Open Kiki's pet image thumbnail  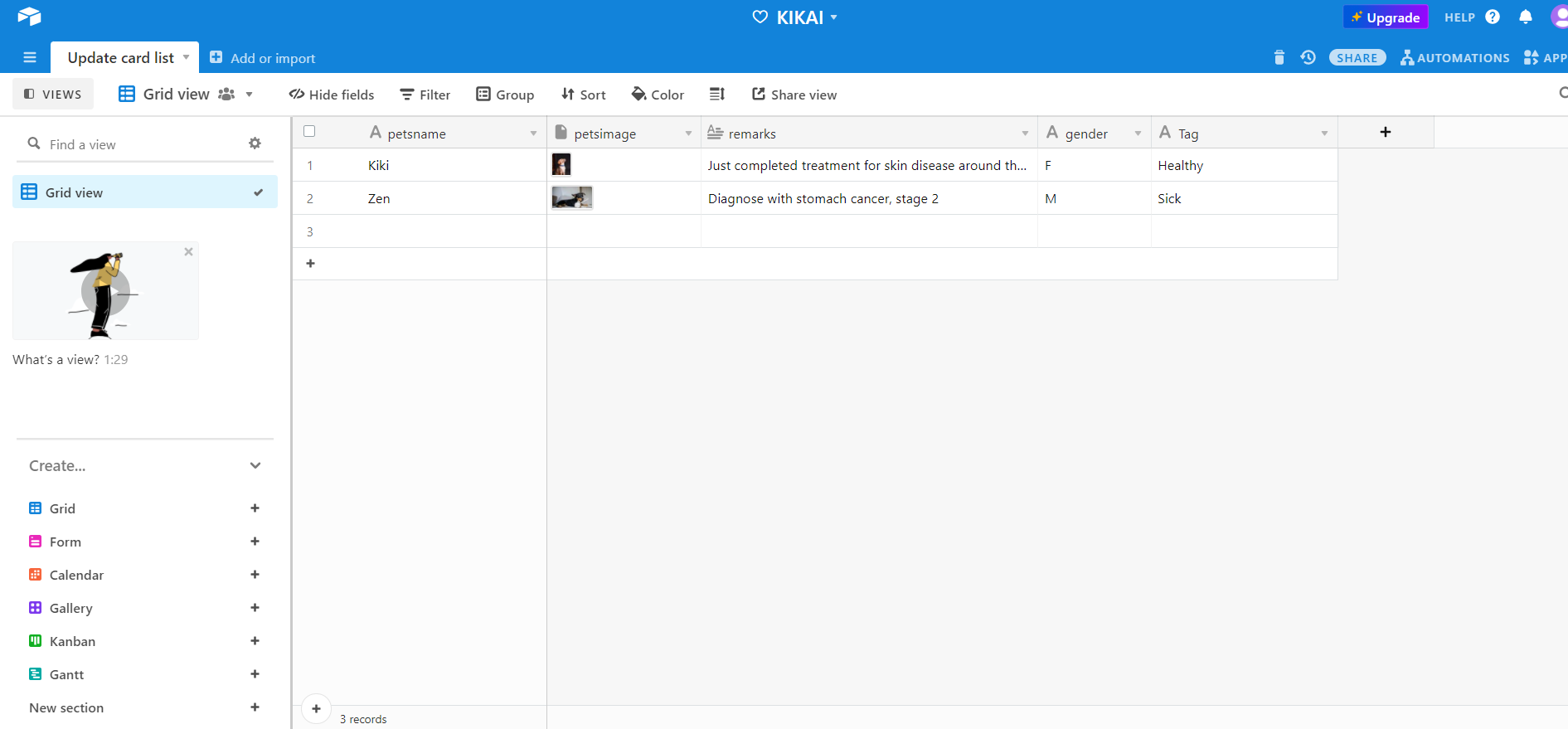click(x=561, y=164)
